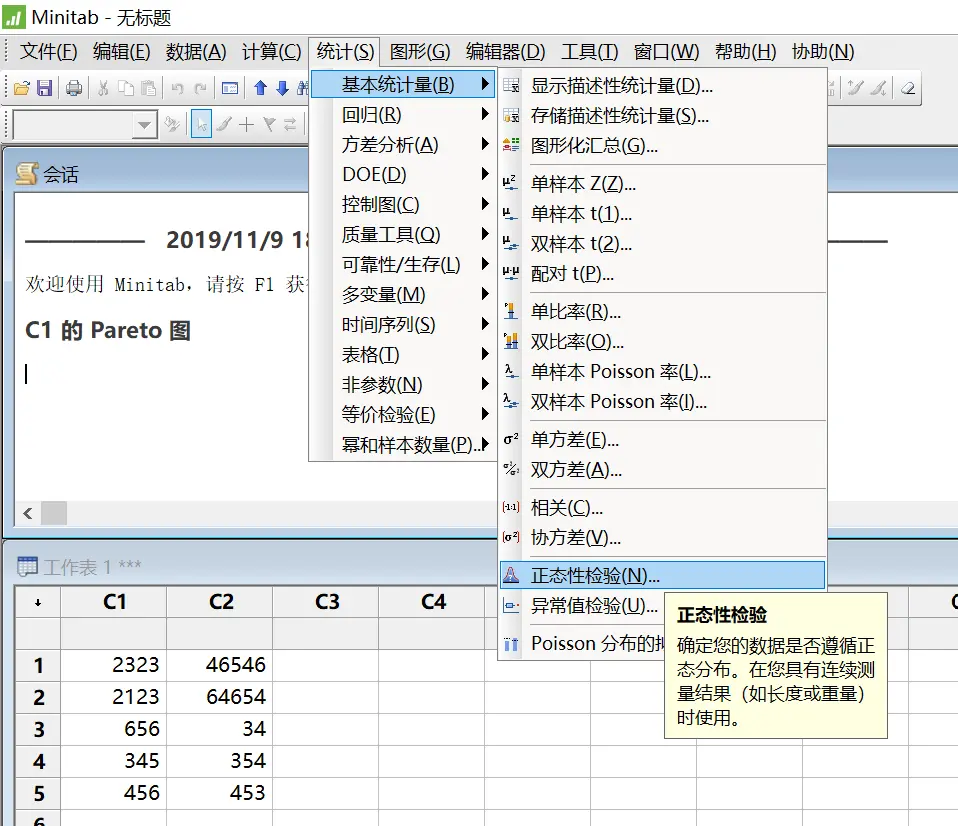Screen dimensions: 958x826
Task: Click the Save Project floppy icon
Action: point(45,89)
